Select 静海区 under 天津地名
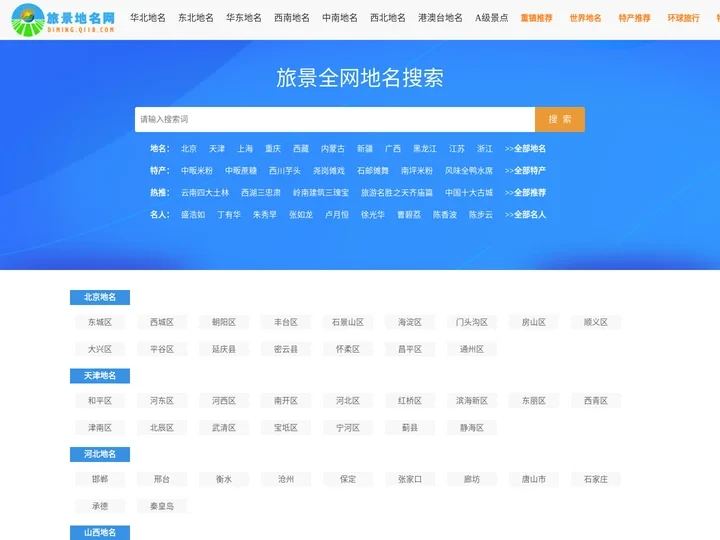The image size is (720, 540). [x=472, y=428]
